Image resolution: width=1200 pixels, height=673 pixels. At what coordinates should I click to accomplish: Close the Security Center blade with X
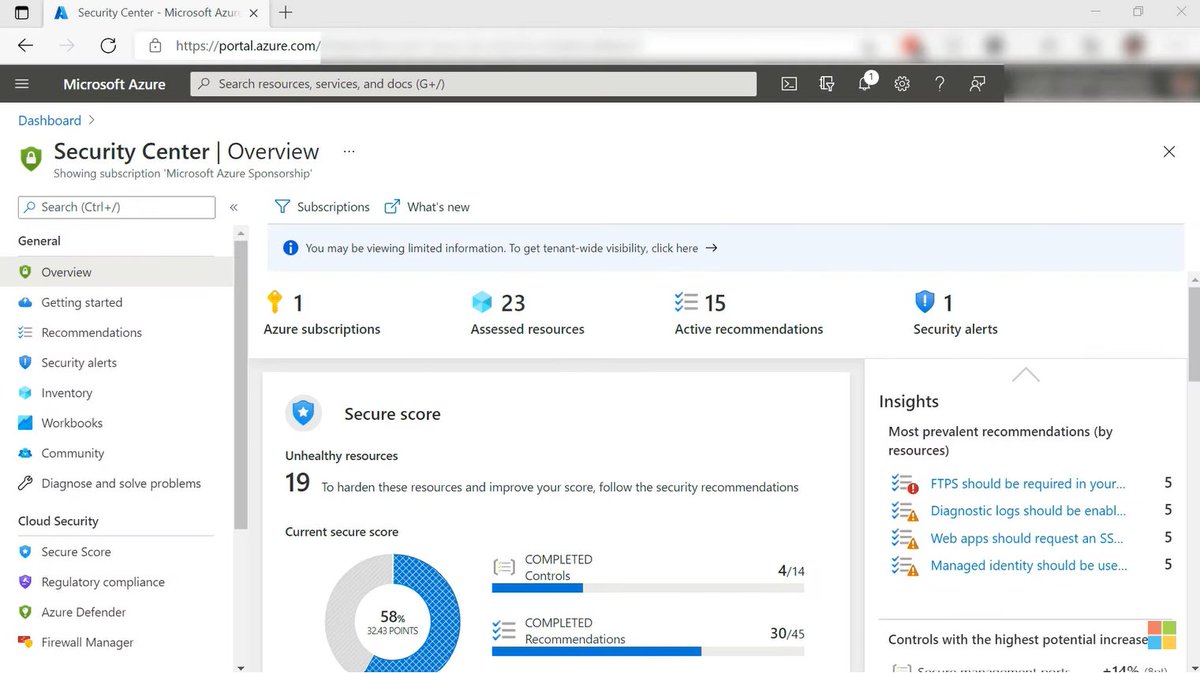coord(1169,152)
